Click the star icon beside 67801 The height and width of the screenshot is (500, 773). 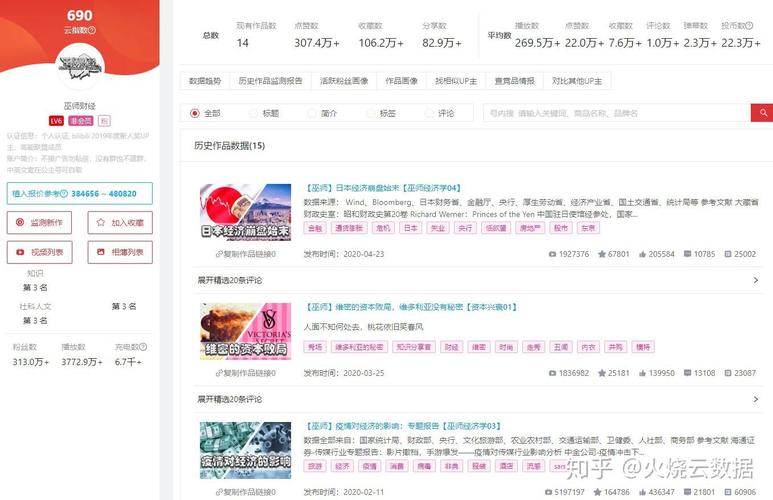[601, 254]
